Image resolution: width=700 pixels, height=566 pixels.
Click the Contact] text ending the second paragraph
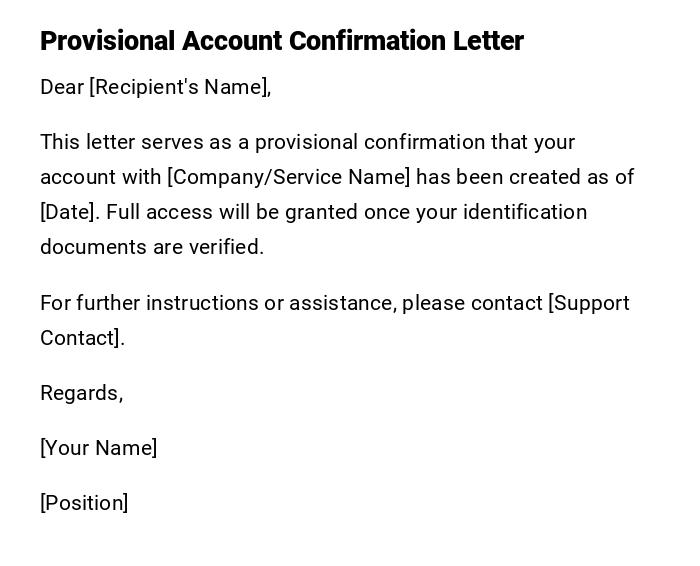(x=81, y=338)
